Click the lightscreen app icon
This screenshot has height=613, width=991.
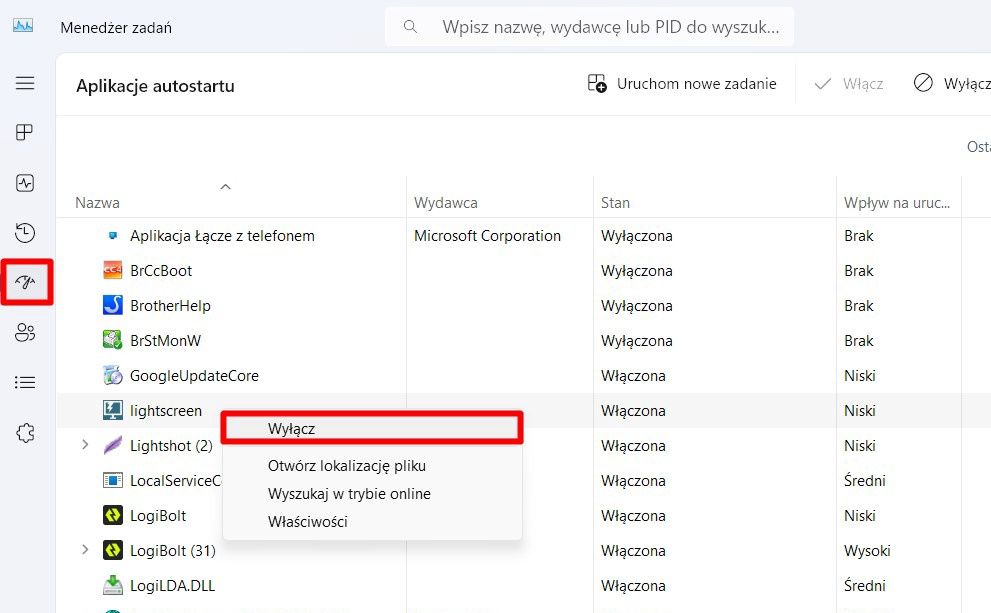tap(112, 410)
